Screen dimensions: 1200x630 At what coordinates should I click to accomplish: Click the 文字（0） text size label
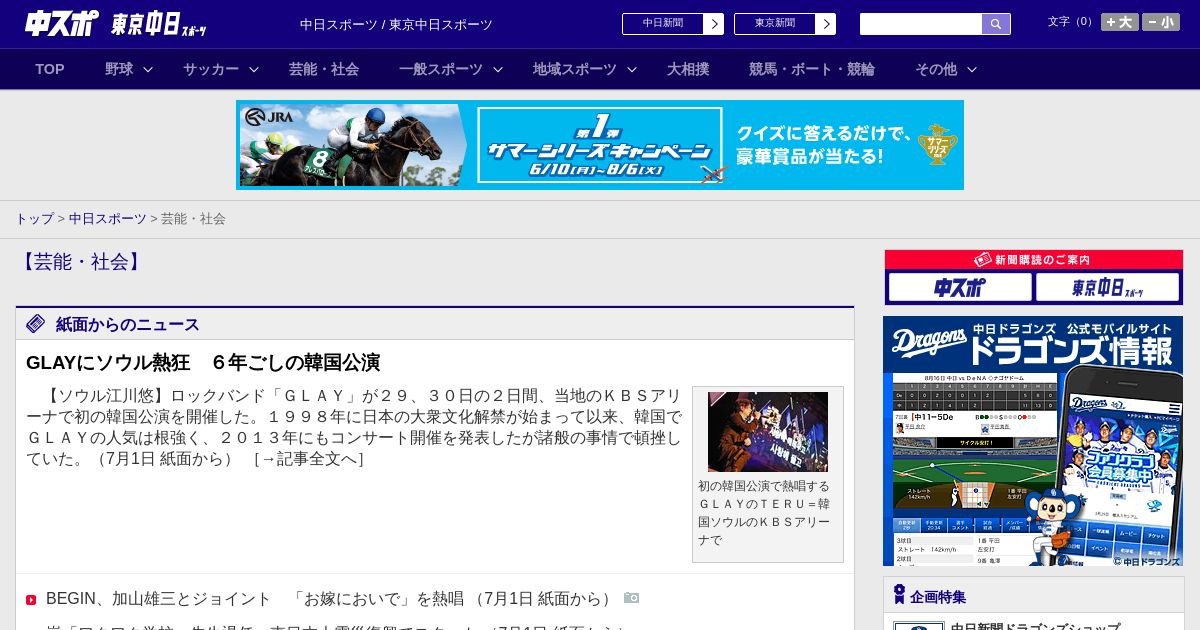tap(1072, 22)
